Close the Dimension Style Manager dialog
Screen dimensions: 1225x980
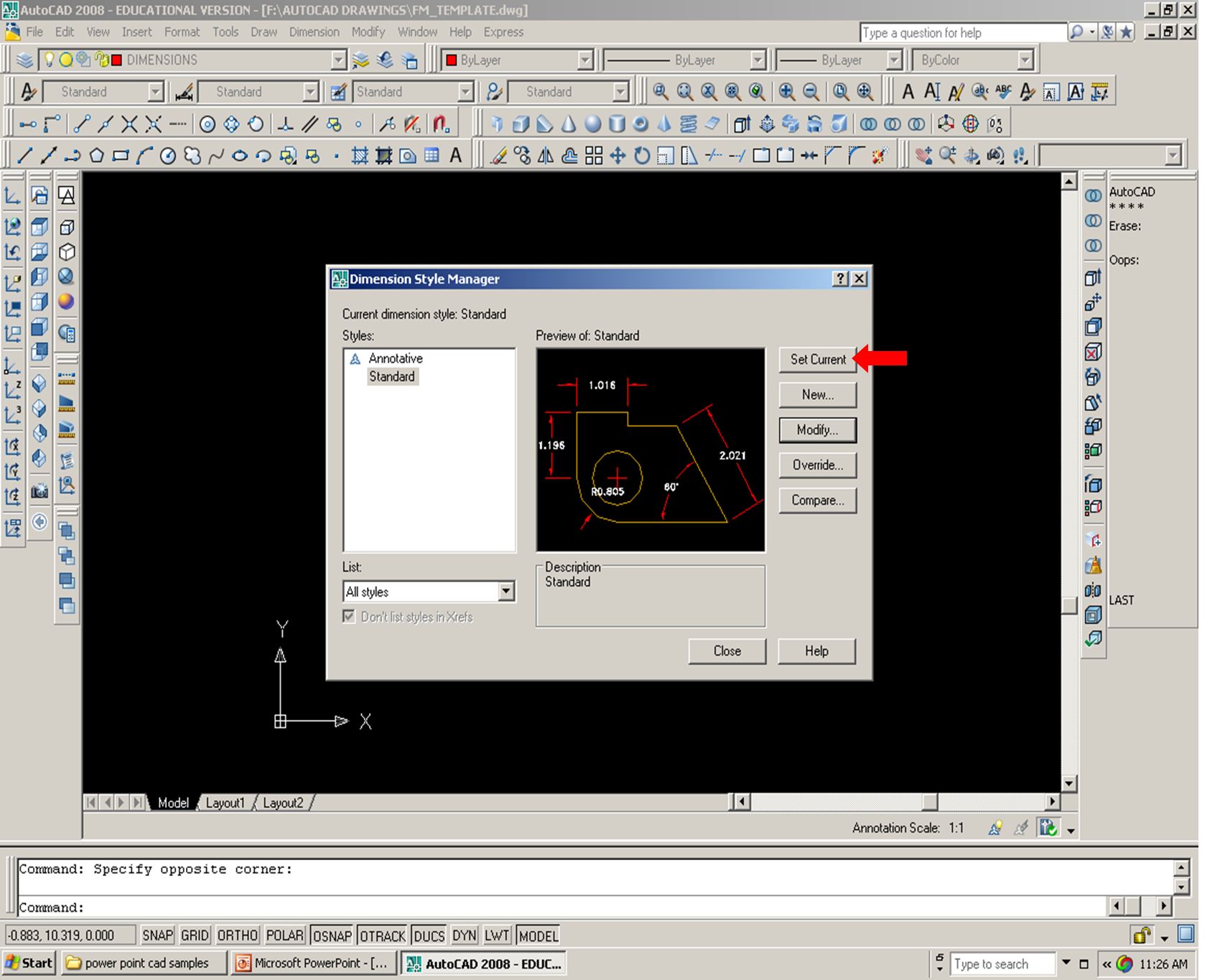coord(727,651)
